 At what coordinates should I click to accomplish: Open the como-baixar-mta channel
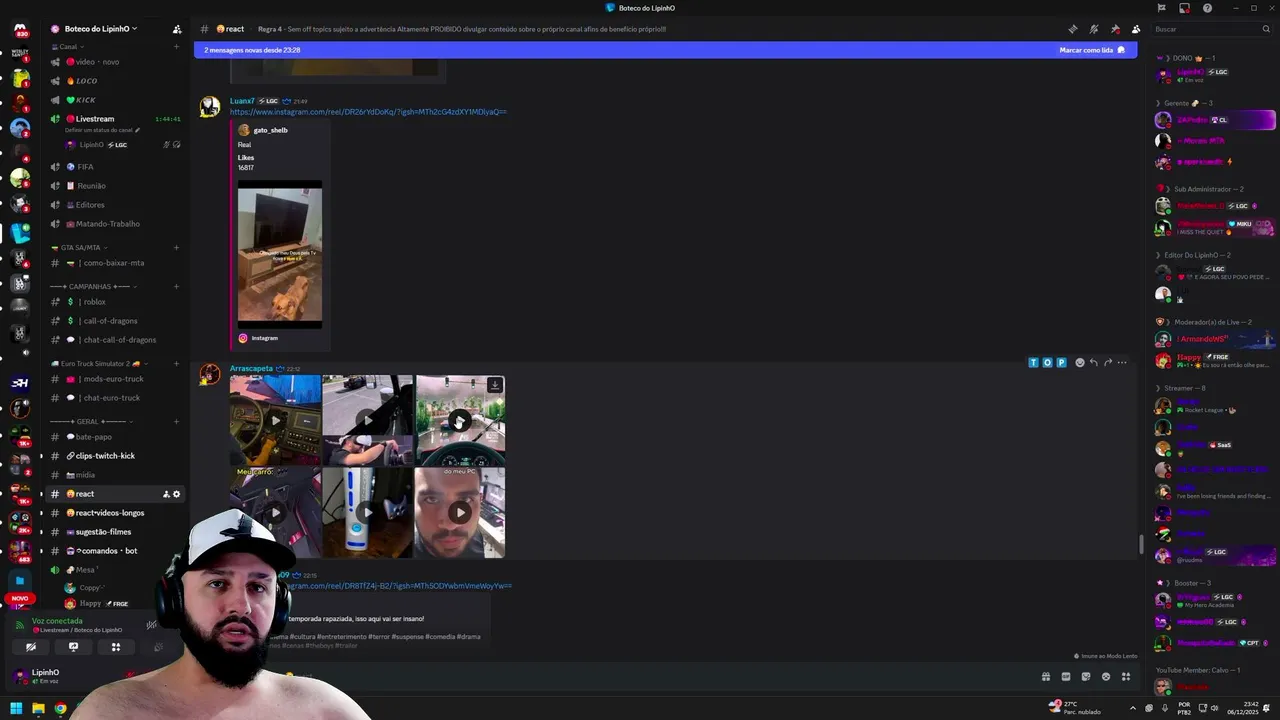[115, 263]
